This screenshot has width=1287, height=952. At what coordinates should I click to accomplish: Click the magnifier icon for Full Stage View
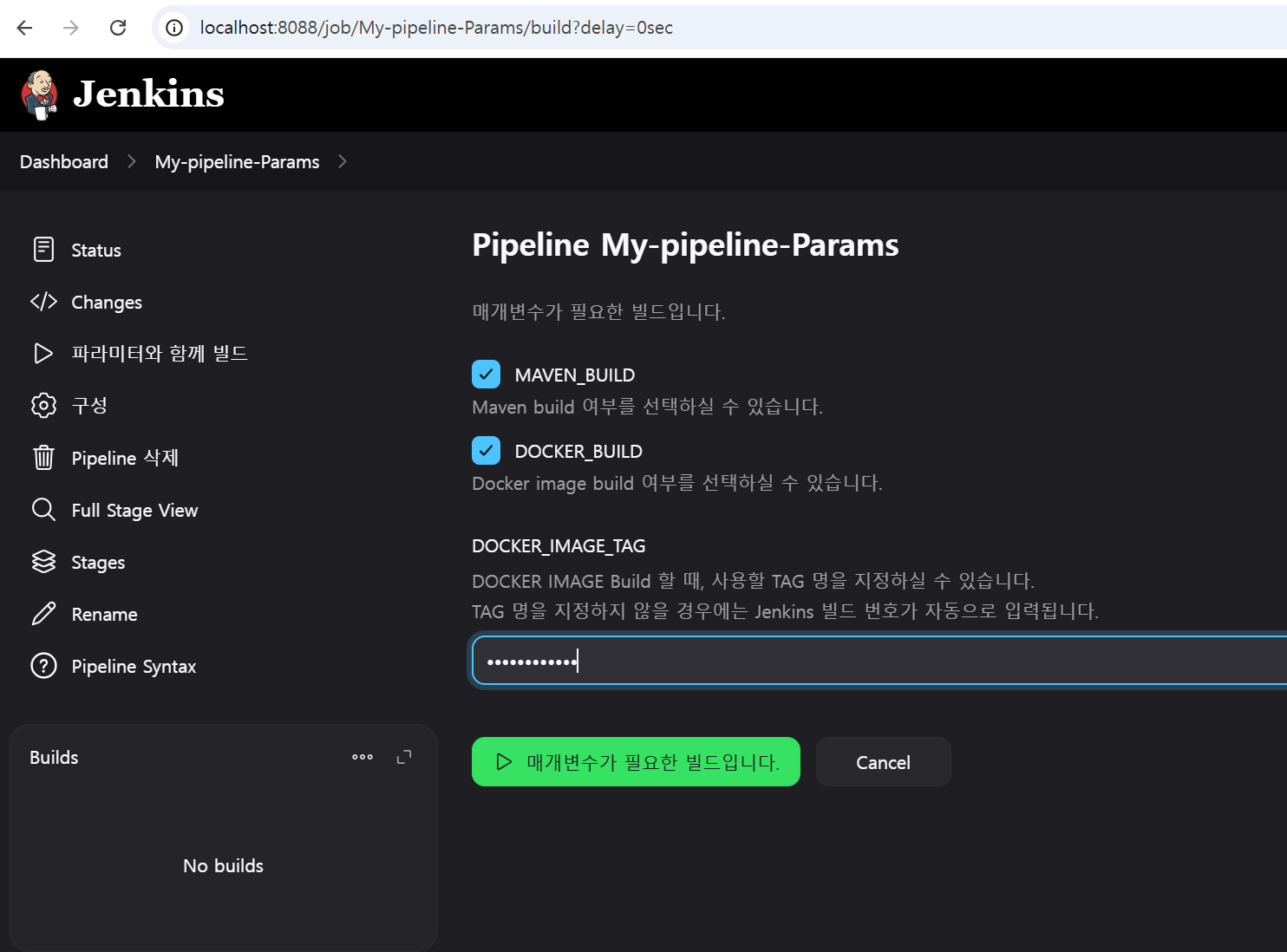[x=43, y=510]
